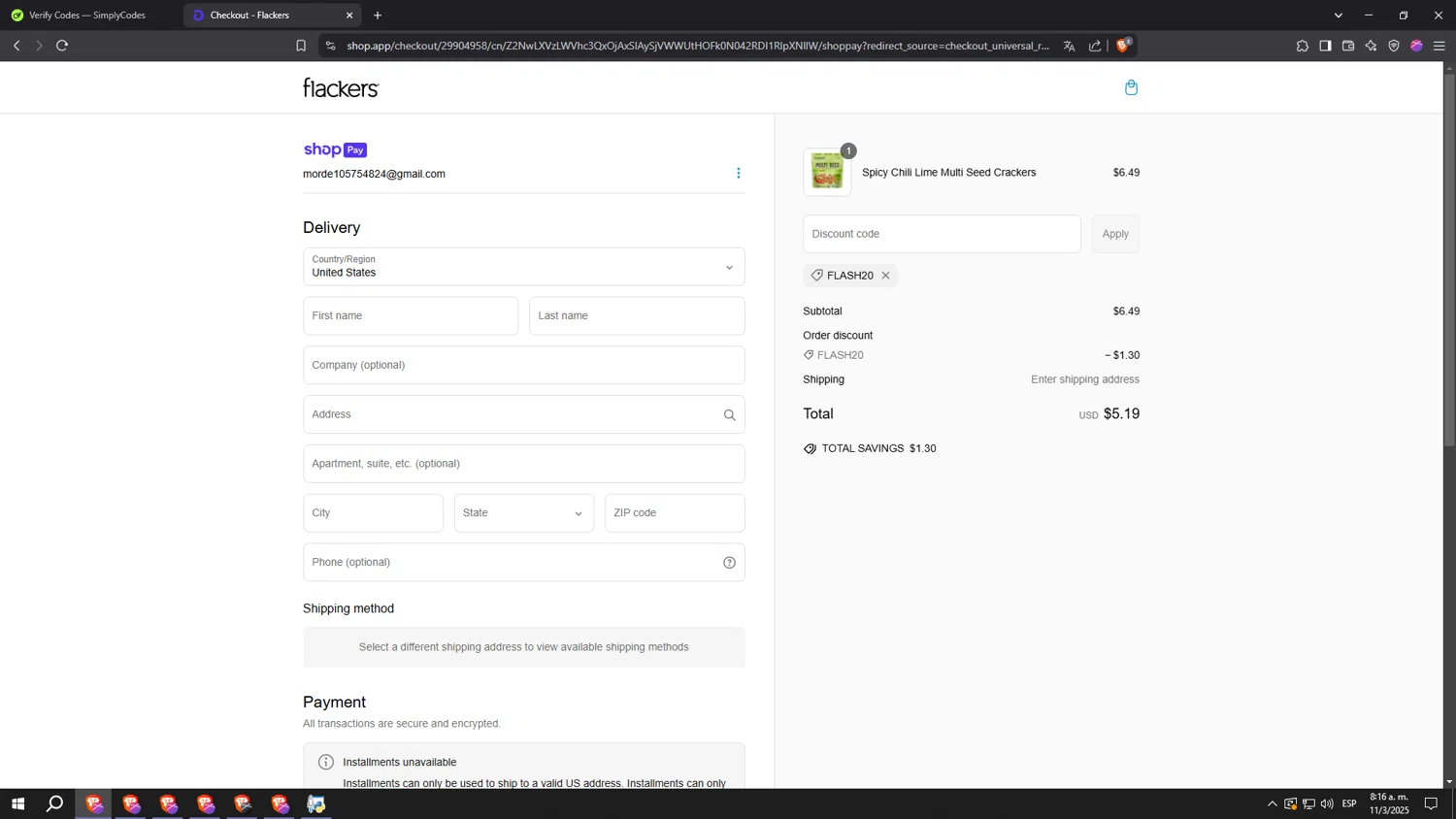Click Spicy Chili Lime Multi Seed Crackers
Screen dimensions: 1456x819
pos(948,173)
